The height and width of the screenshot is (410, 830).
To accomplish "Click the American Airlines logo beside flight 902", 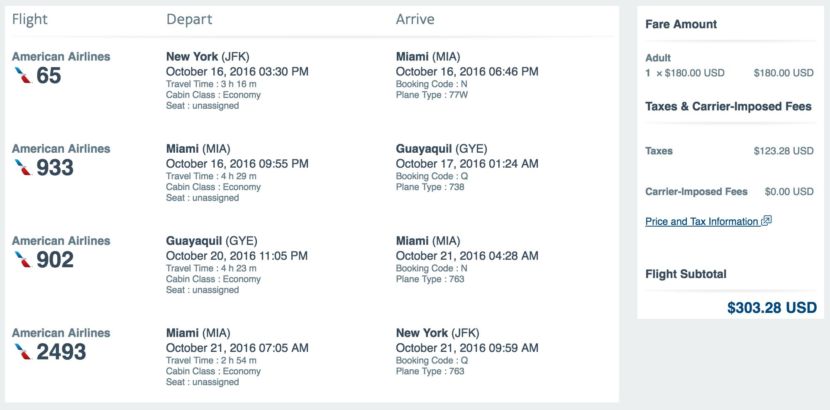I will (x=22, y=260).
